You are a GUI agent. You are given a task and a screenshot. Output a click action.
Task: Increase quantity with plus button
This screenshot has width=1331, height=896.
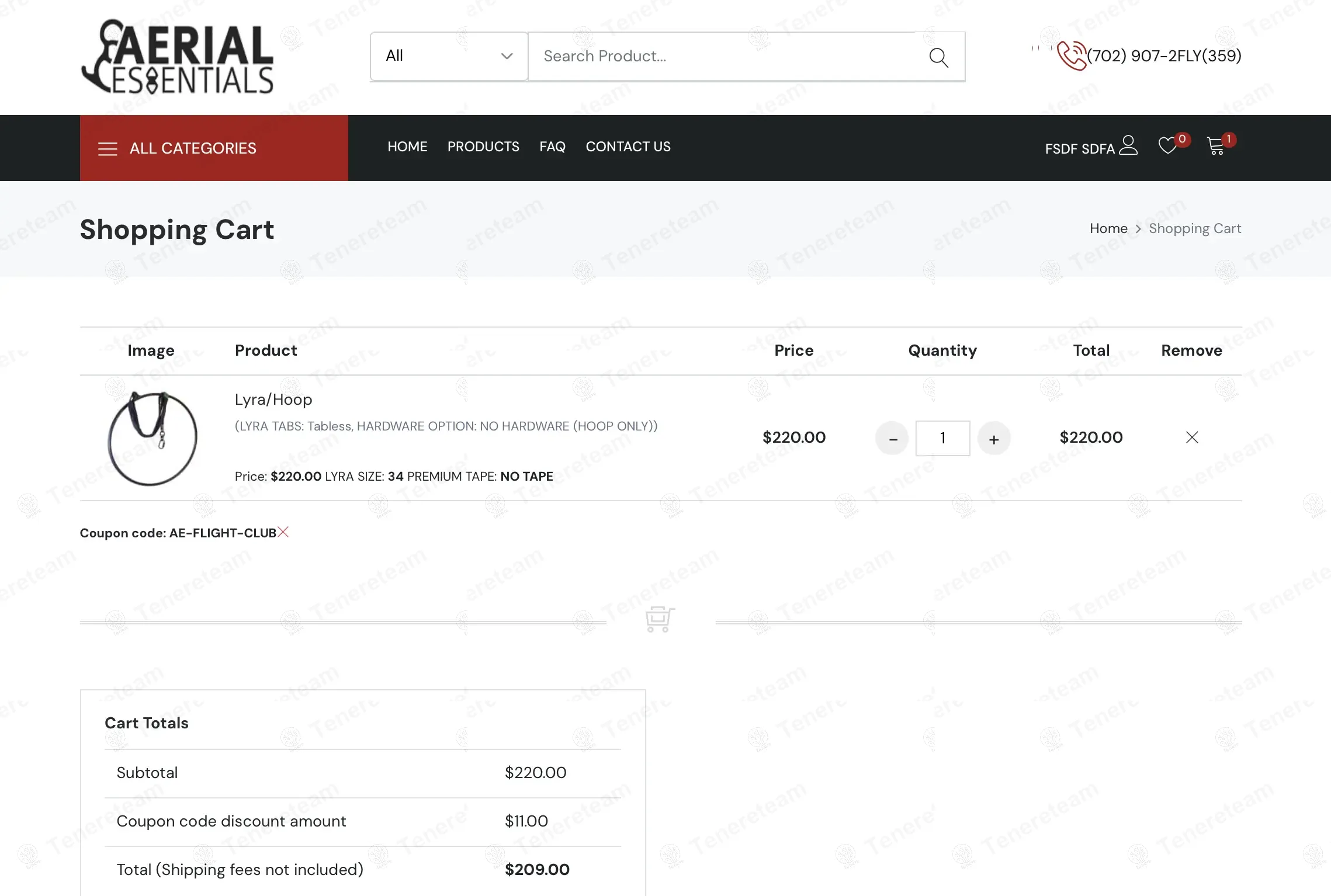(994, 439)
